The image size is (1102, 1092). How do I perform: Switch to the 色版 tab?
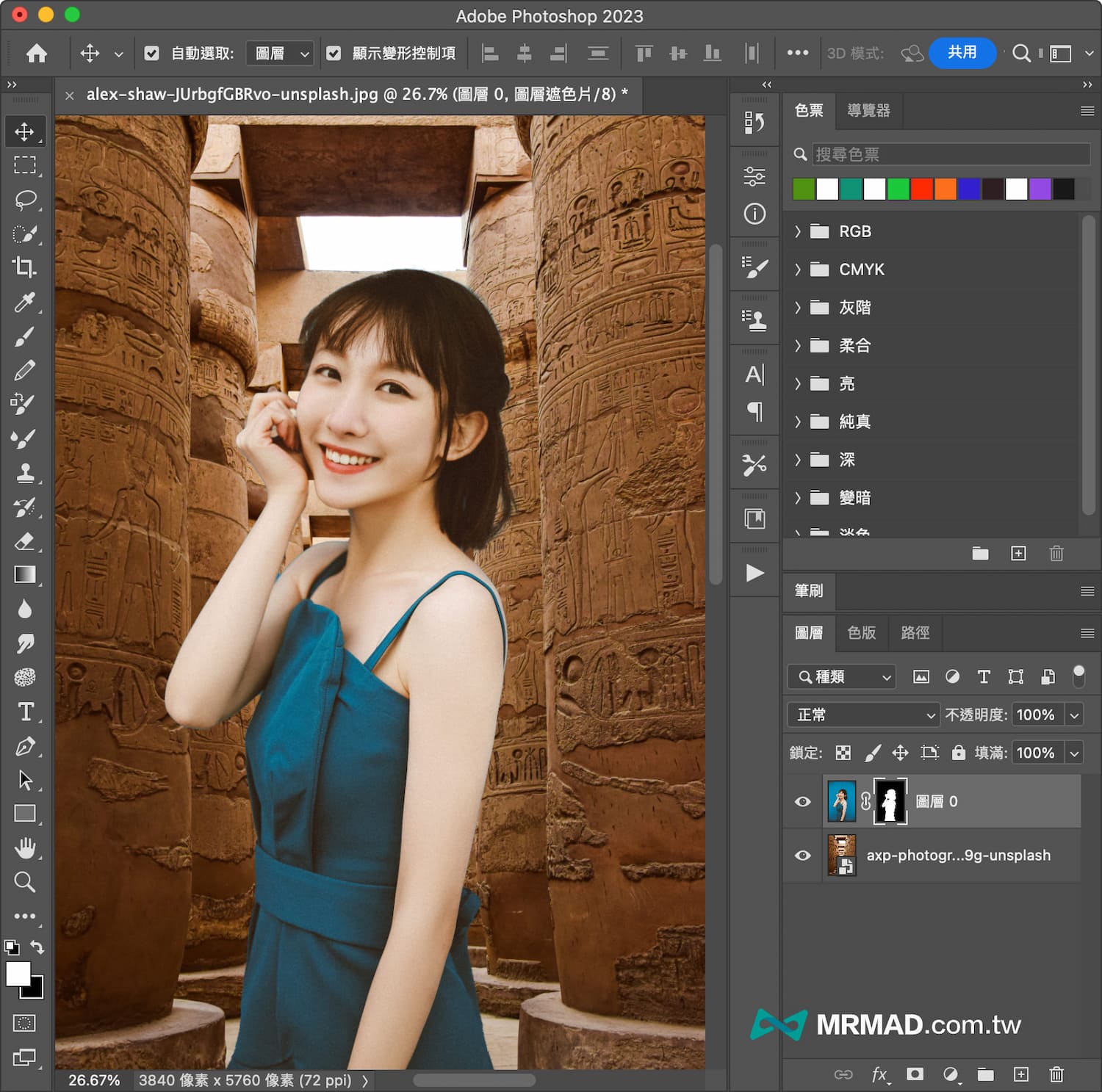862,633
